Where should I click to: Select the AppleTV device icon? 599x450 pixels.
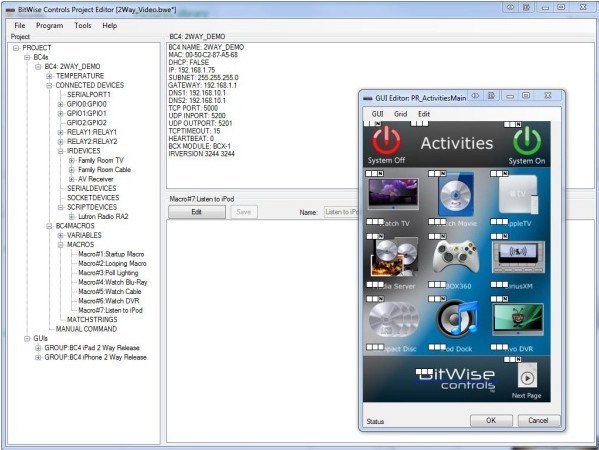click(518, 195)
